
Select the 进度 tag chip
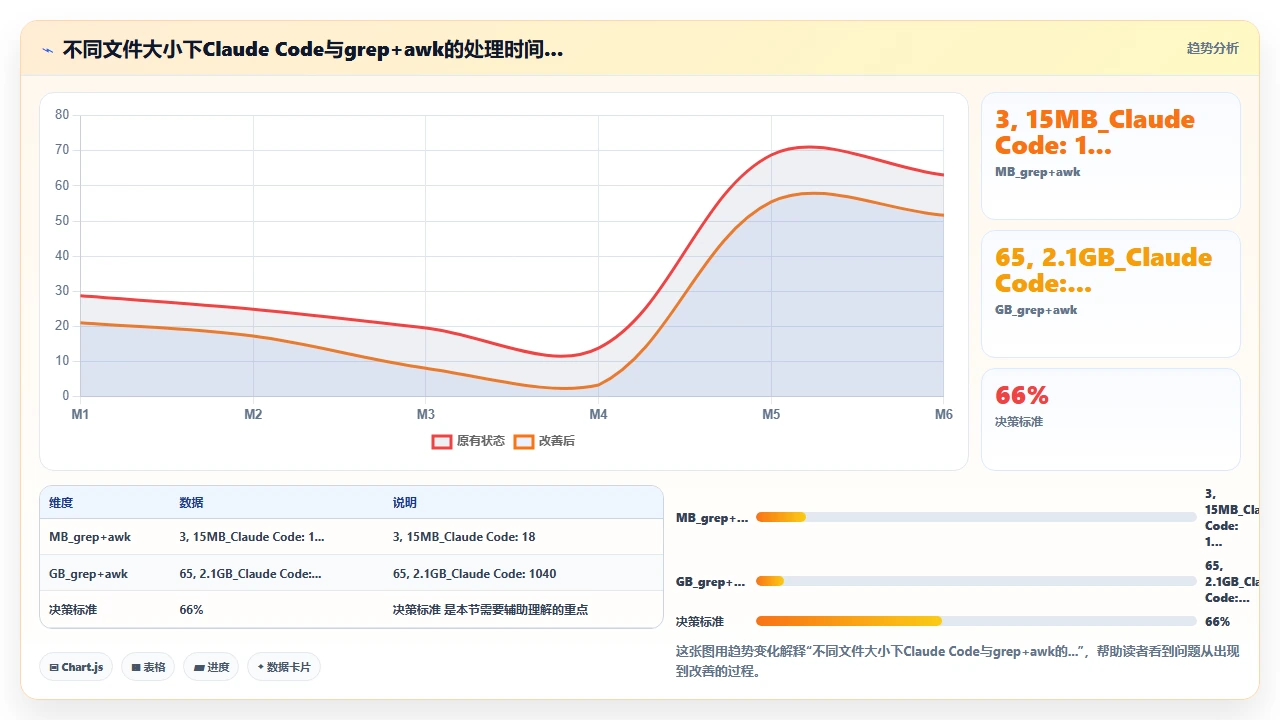point(211,667)
